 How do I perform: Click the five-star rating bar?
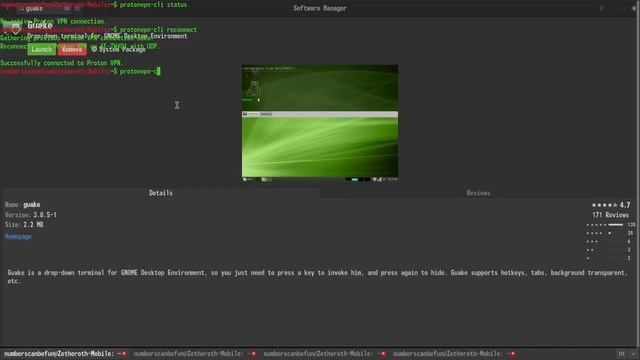[x=616, y=225]
